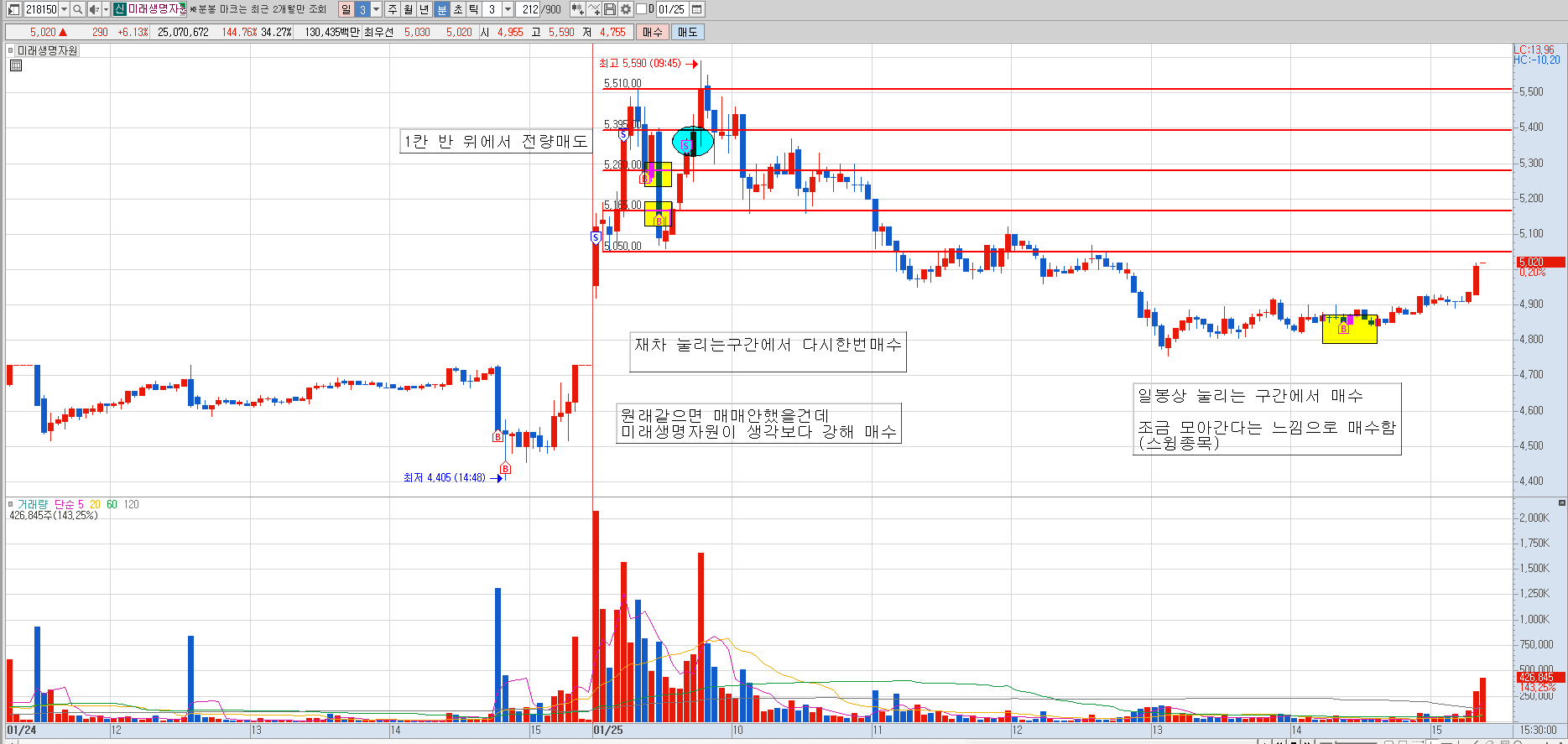This screenshot has height=744, width=1568.
Task: Click stock name field 미래생명자원 in toolbar
Action: [157, 9]
